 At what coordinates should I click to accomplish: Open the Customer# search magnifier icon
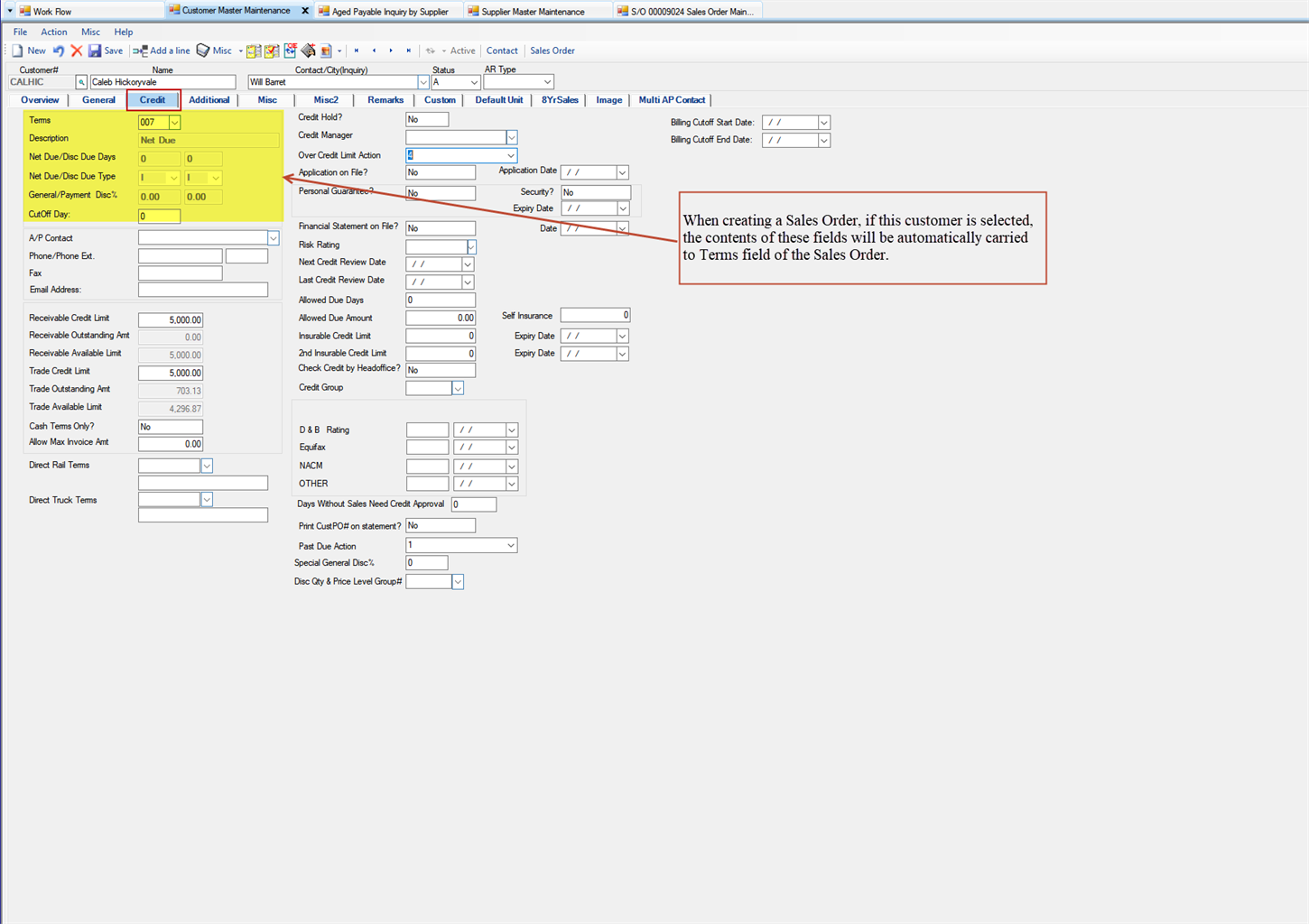[x=80, y=81]
